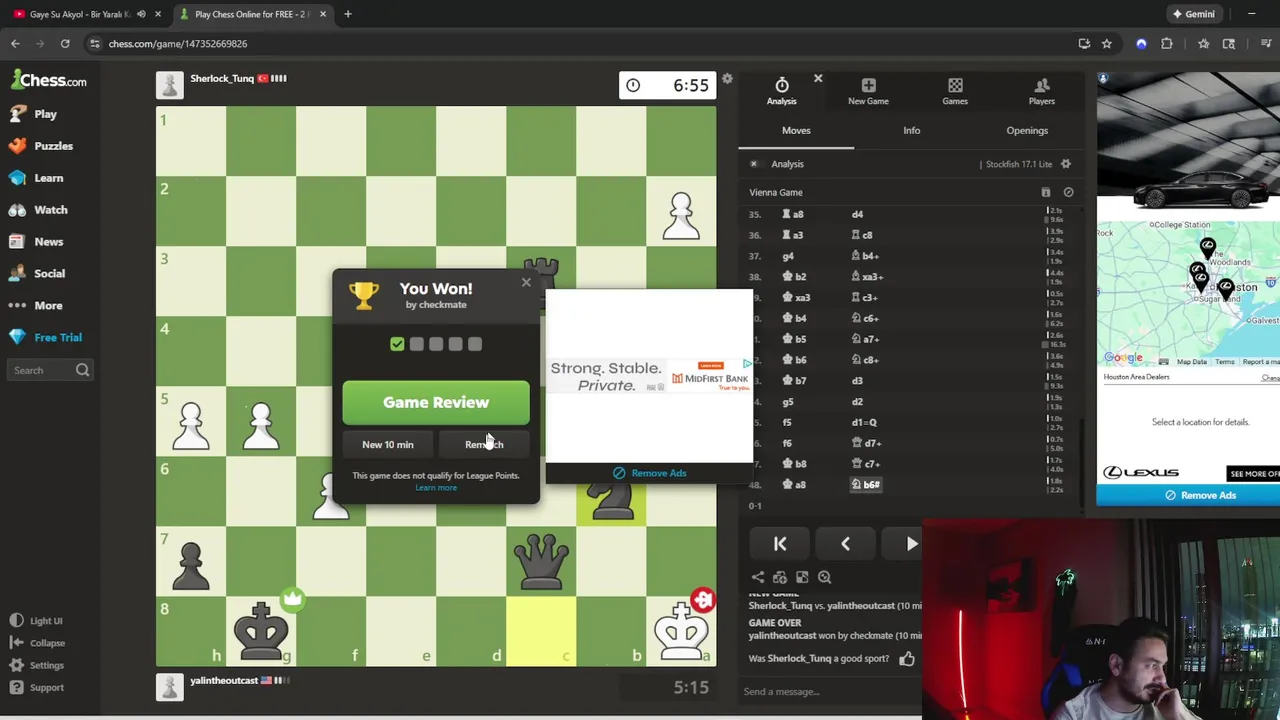Screen dimensions: 1280x720
Task: Step back one move
Action: coord(845,544)
